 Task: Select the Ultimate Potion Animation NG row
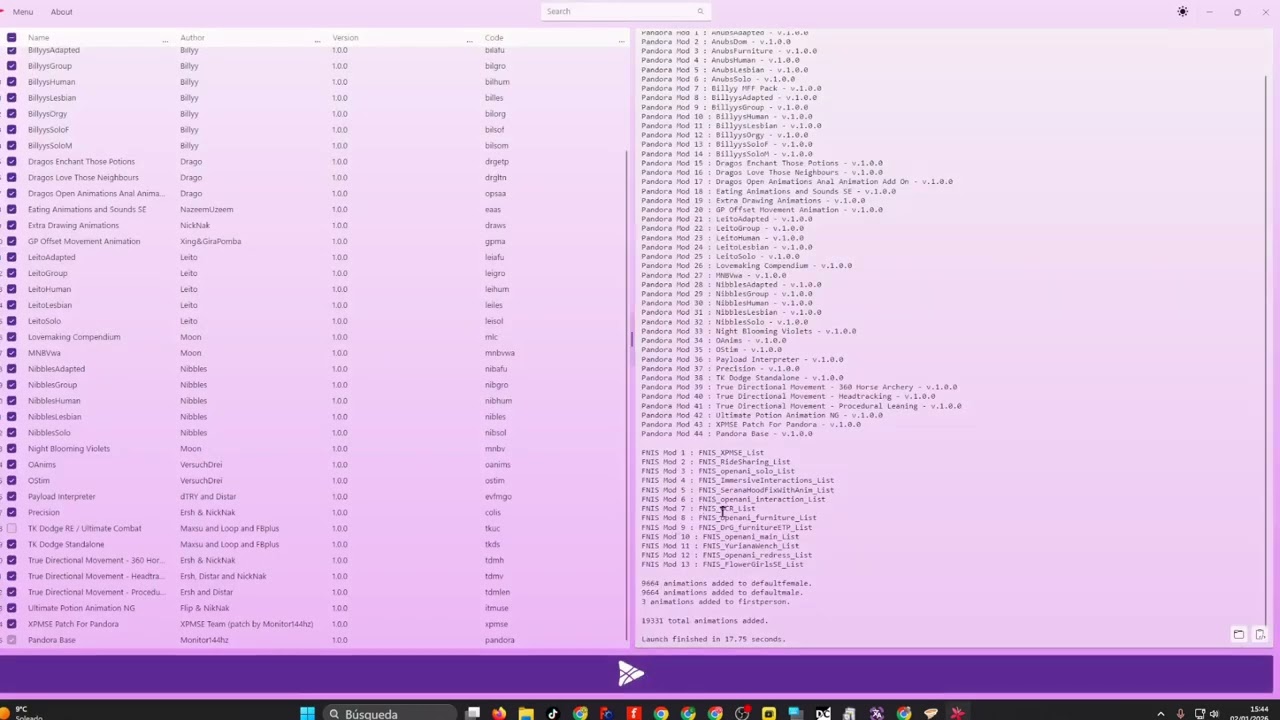pyautogui.click(x=314, y=608)
